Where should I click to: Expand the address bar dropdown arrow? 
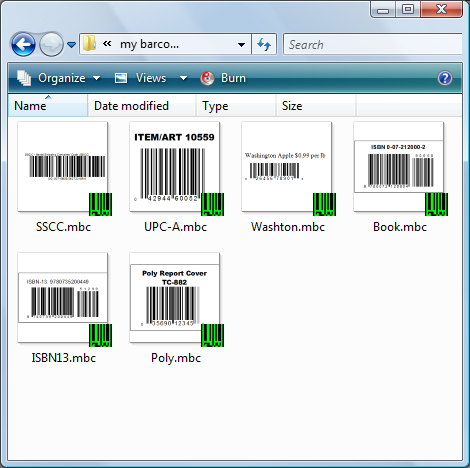(x=241, y=44)
